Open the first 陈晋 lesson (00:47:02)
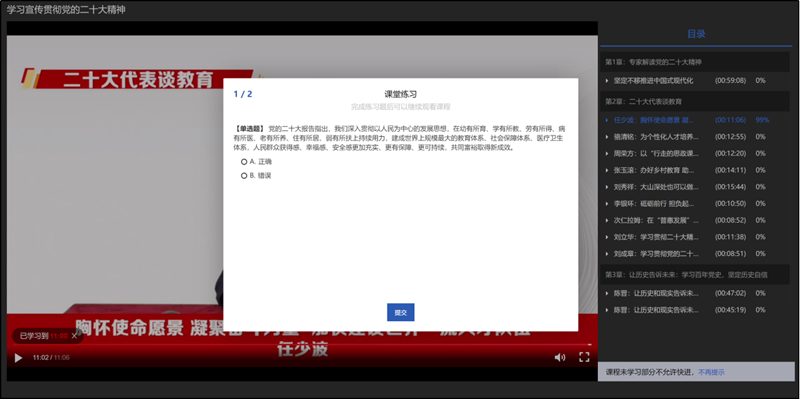Viewport: 800px width, 399px height. pos(694,293)
